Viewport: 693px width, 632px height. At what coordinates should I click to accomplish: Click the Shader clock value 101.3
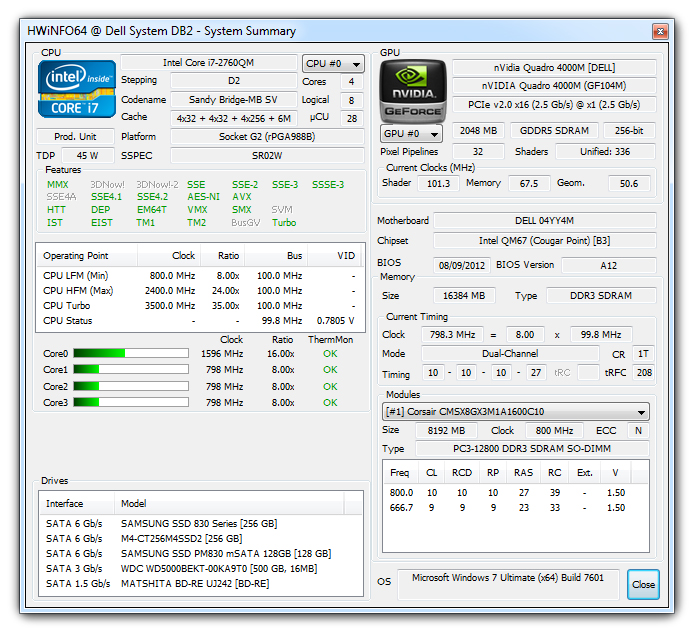point(438,183)
